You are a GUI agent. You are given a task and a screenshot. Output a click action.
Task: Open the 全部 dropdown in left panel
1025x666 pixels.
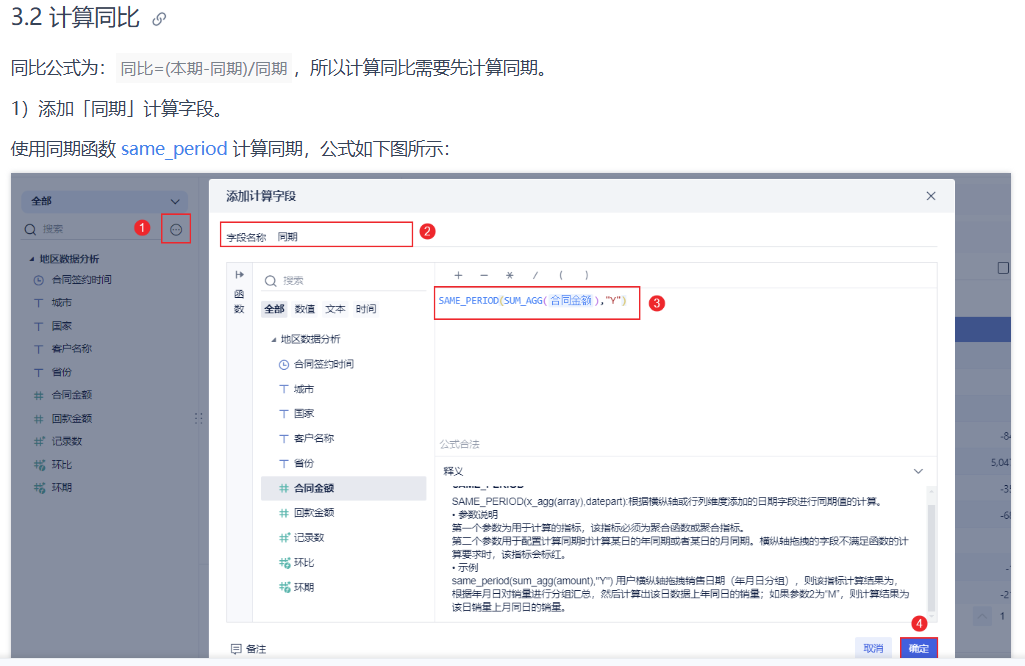[105, 201]
